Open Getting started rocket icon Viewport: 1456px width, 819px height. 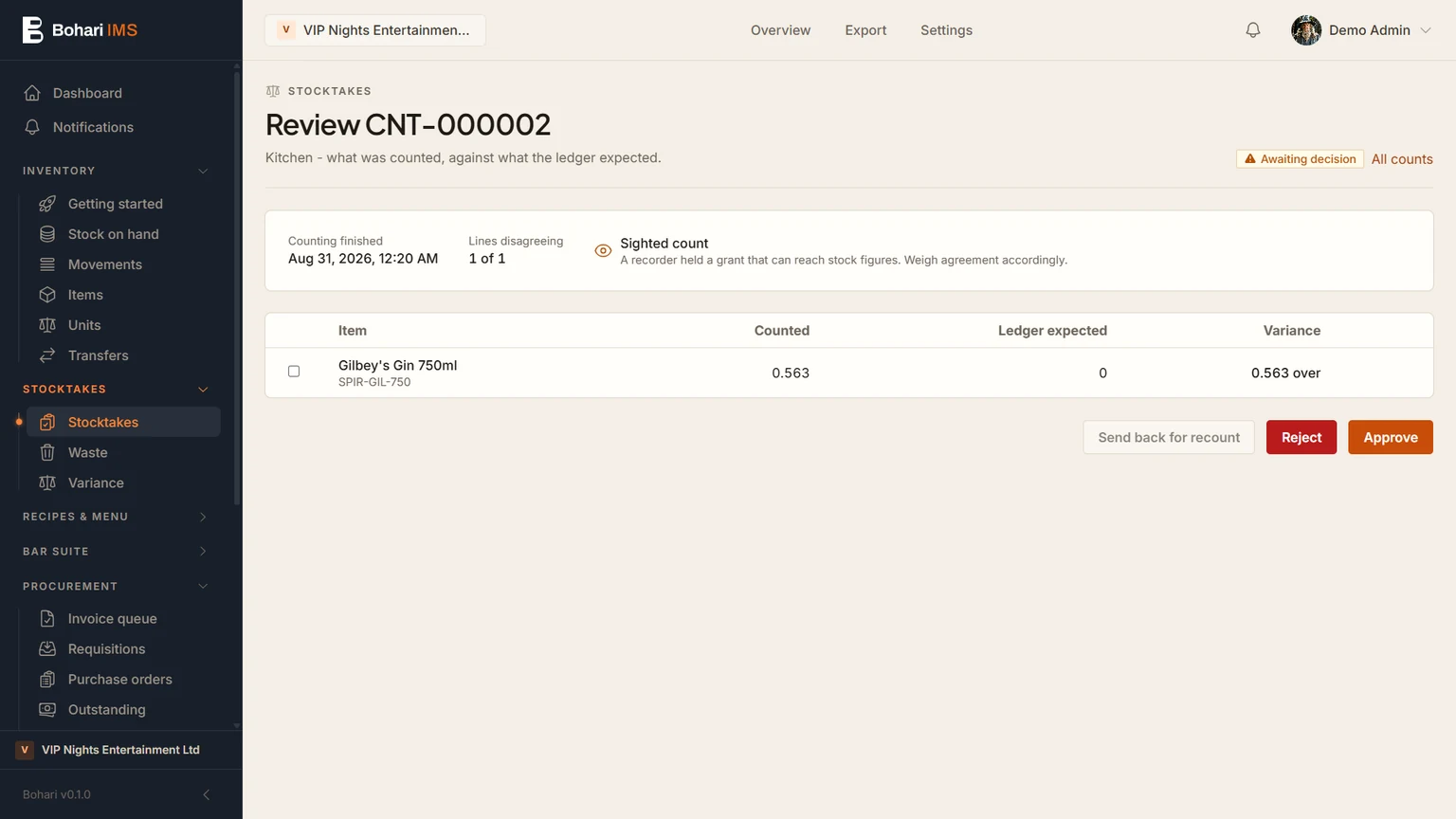click(x=47, y=204)
